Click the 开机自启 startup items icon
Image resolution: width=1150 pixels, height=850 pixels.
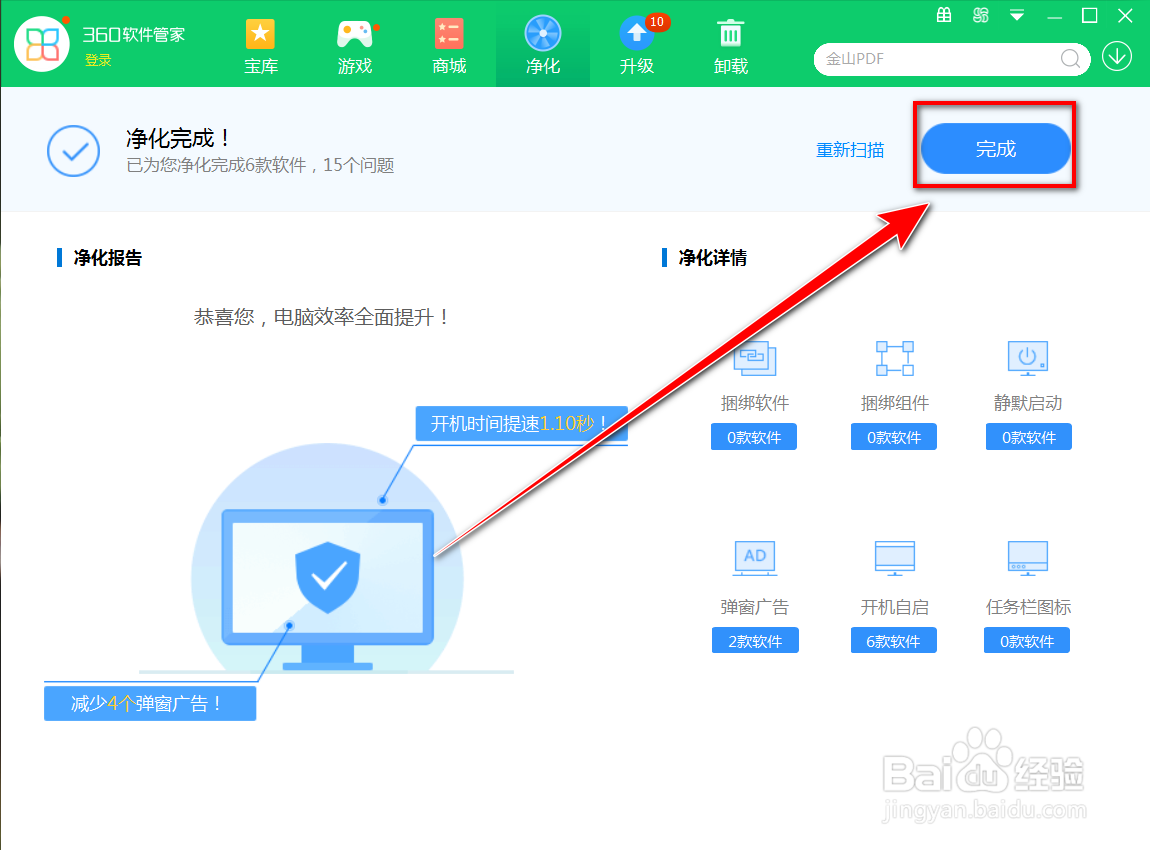(x=893, y=558)
